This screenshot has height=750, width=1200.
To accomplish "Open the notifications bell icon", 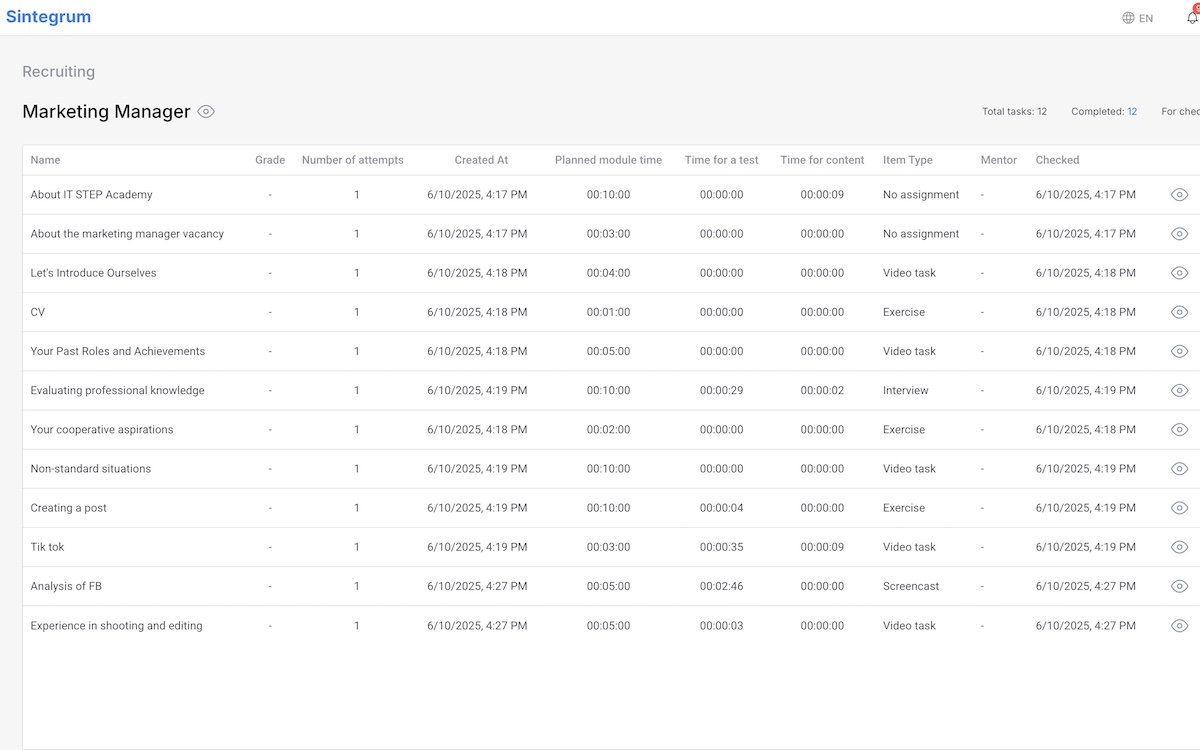I will click(1191, 18).
